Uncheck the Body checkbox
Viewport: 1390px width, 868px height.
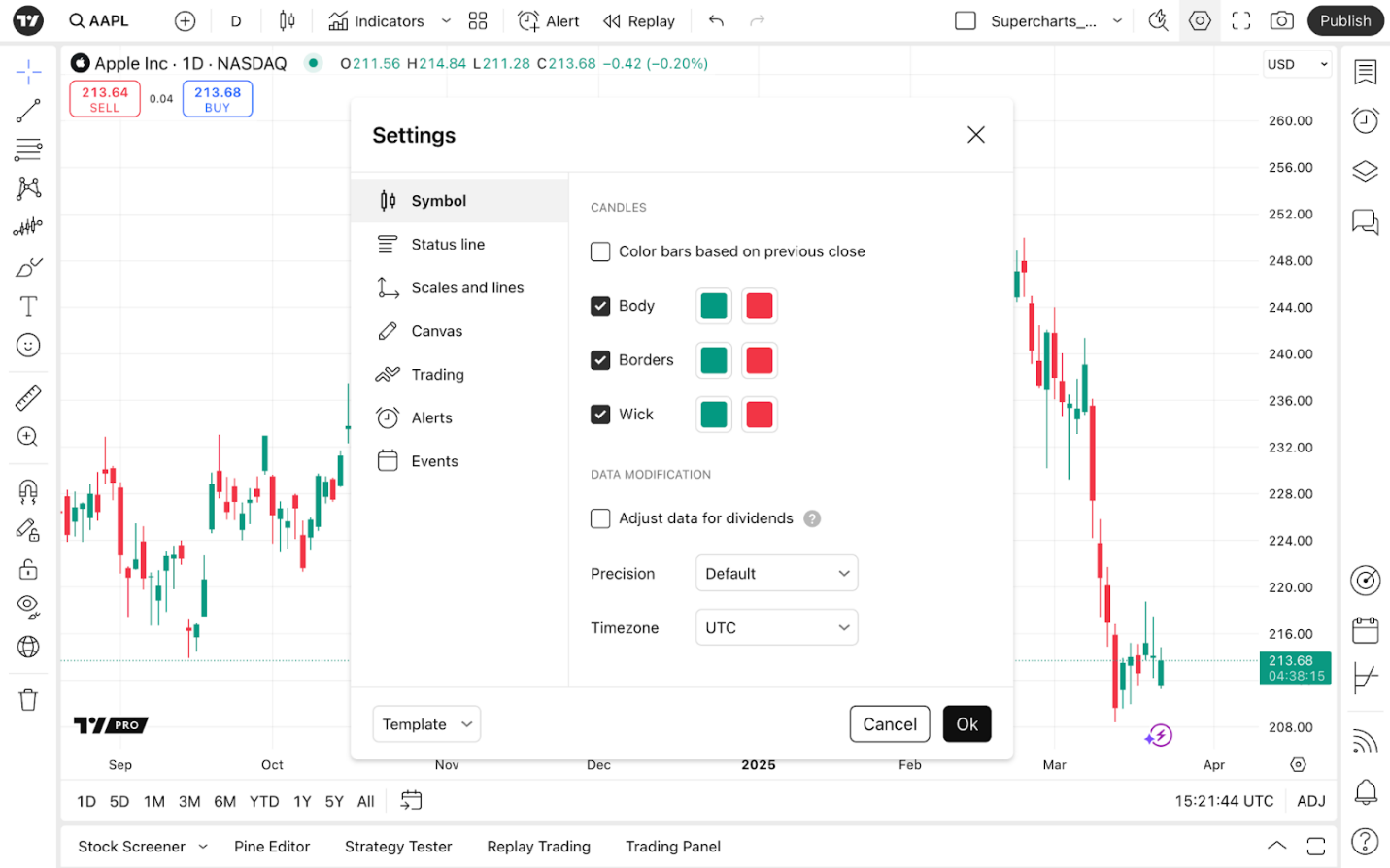[x=600, y=306]
